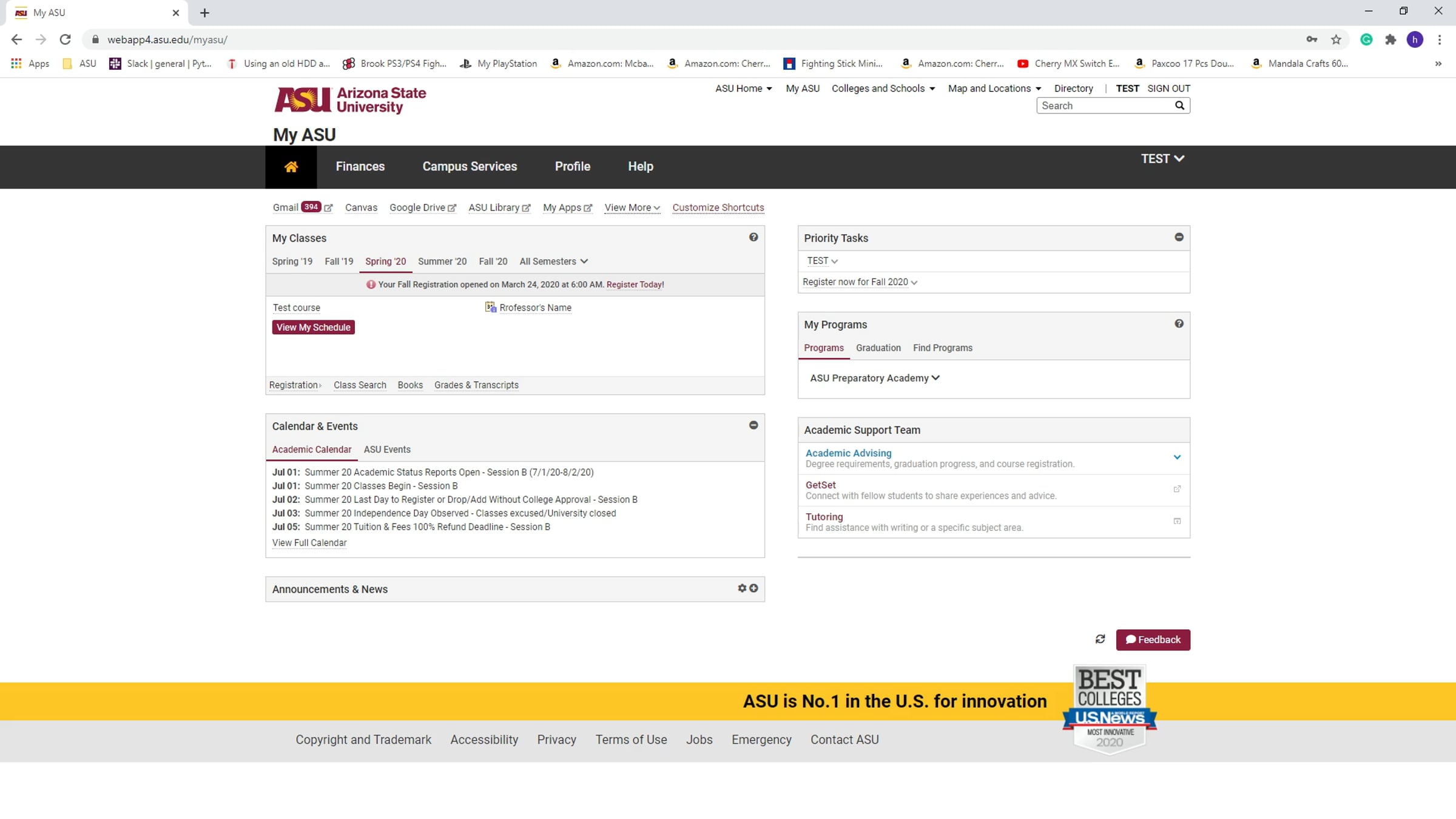Open the Profile menu
The height and width of the screenshot is (819, 1456).
click(x=573, y=166)
